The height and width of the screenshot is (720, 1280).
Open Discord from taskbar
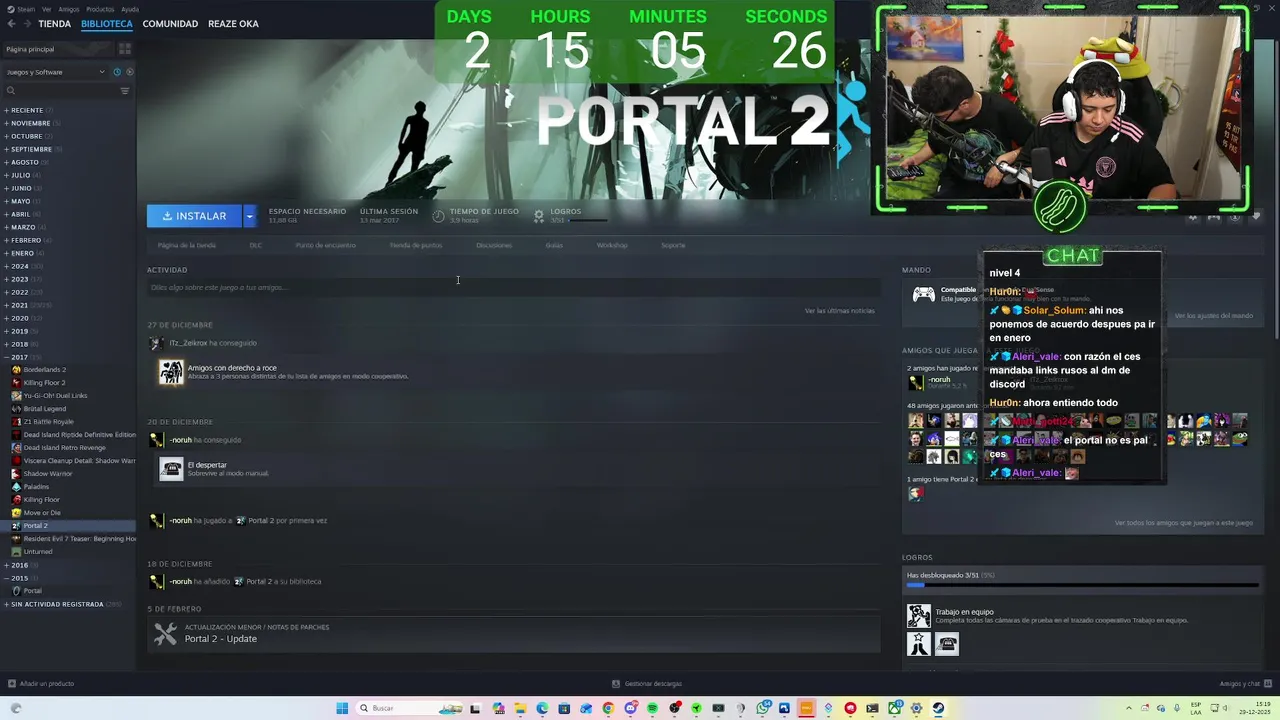630,708
